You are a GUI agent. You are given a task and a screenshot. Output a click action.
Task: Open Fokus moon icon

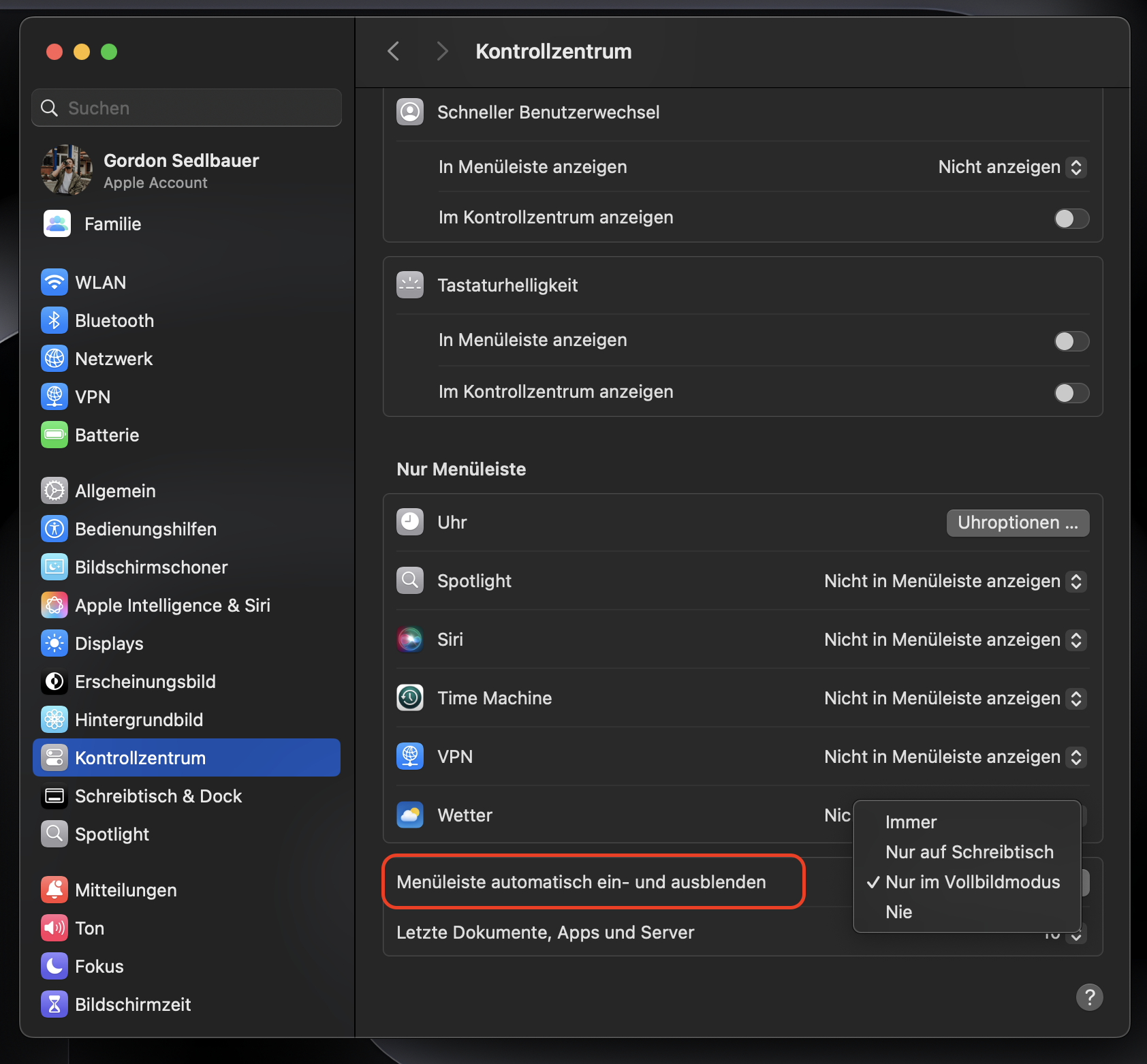tap(54, 966)
